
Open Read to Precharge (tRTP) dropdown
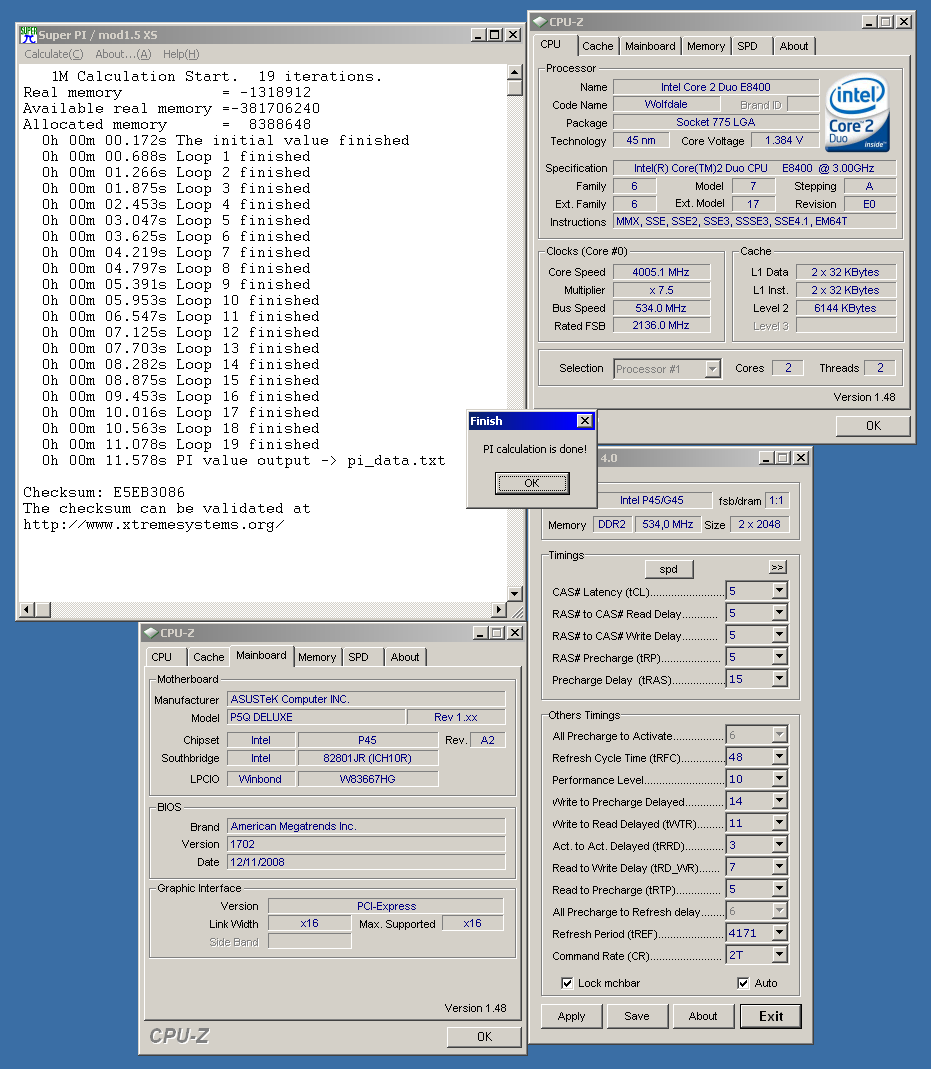pyautogui.click(x=780, y=889)
